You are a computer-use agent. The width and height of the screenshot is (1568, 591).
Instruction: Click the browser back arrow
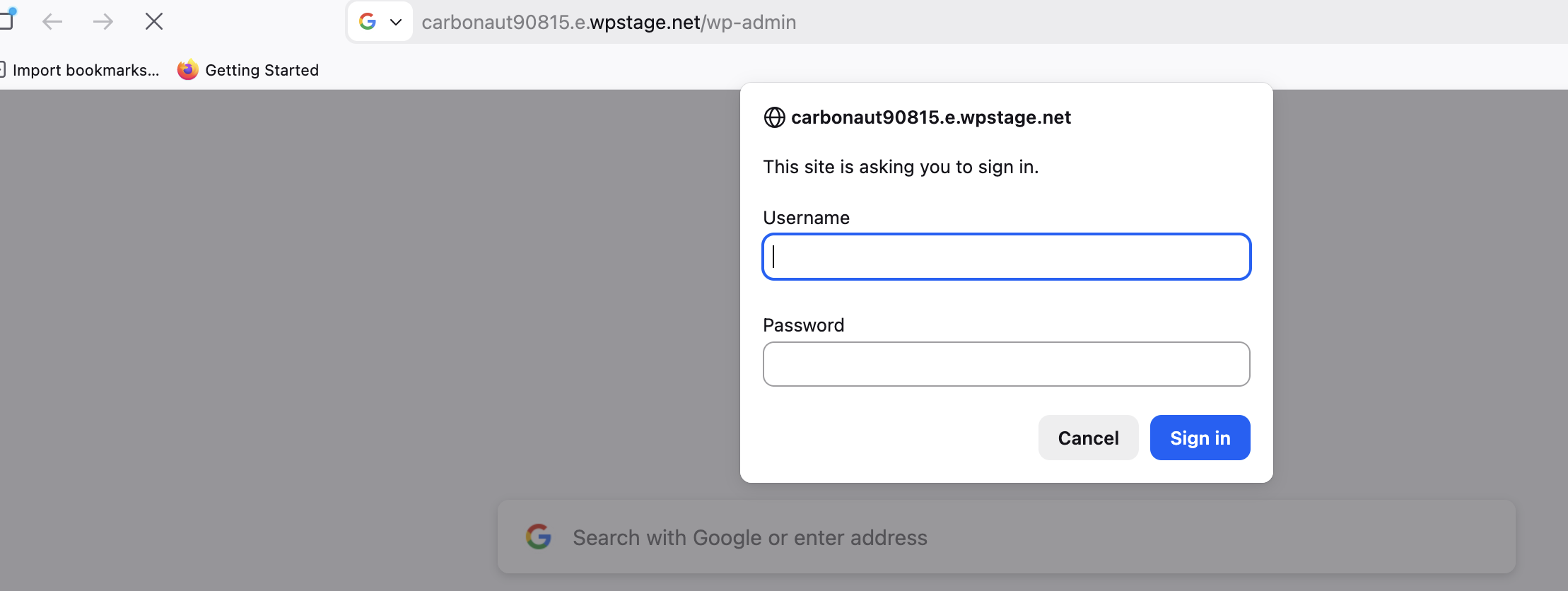(x=52, y=22)
